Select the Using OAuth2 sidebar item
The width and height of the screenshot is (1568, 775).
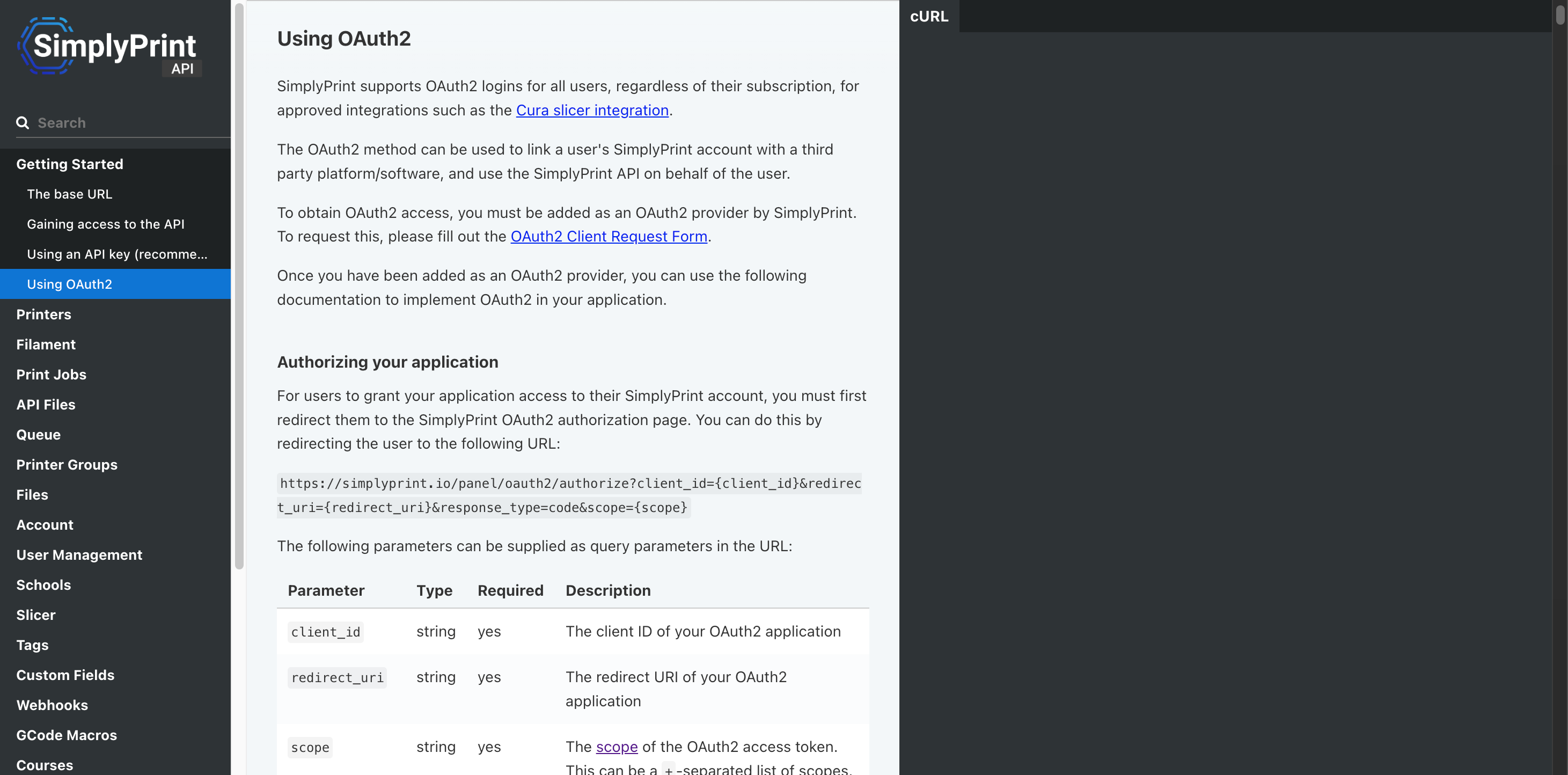coord(115,284)
